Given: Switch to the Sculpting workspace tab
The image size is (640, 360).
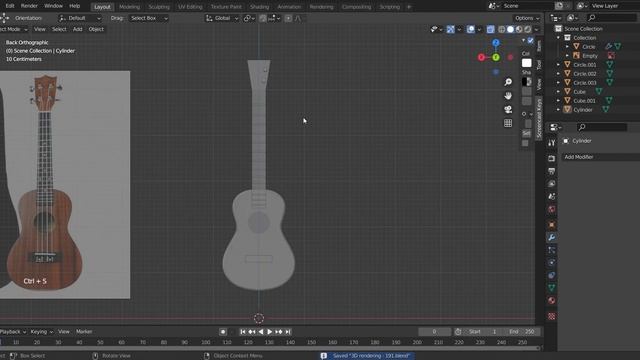Looking at the screenshot, I should pyautogui.click(x=159, y=7).
